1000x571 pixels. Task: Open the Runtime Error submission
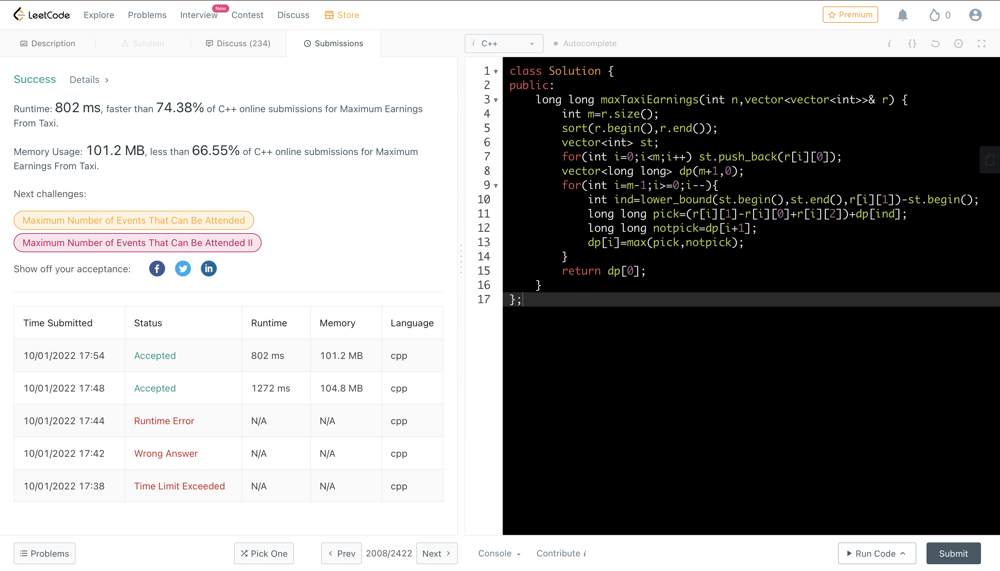tap(164, 420)
